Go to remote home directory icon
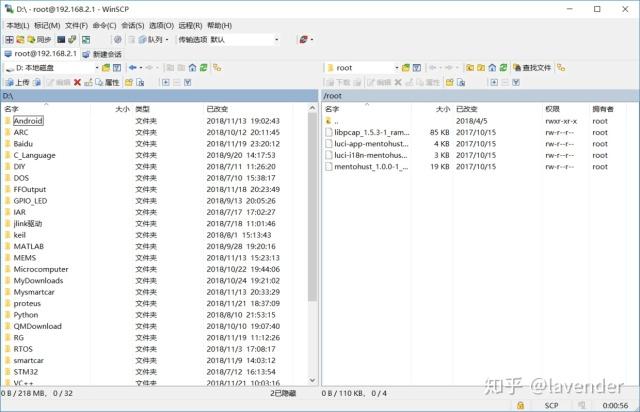 [492, 68]
